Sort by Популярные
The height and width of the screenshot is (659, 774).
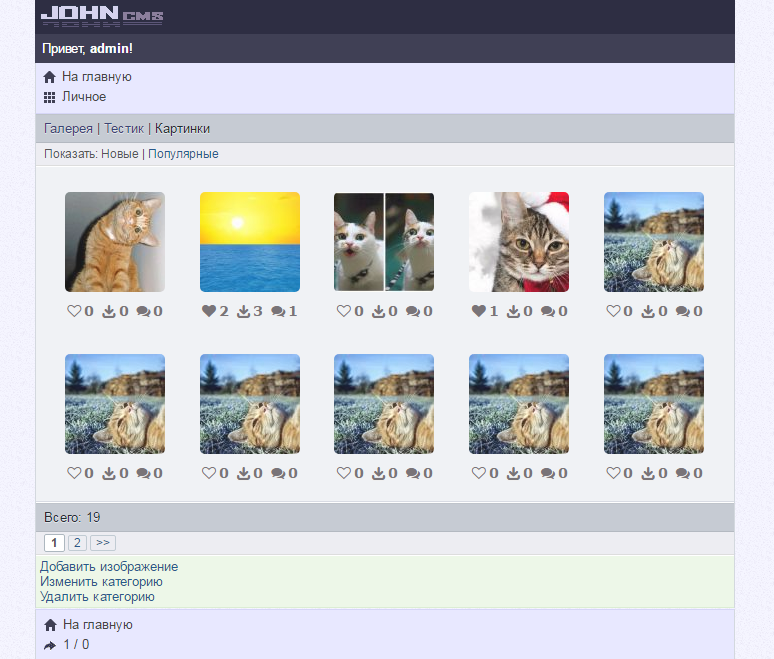pyautogui.click(x=183, y=154)
